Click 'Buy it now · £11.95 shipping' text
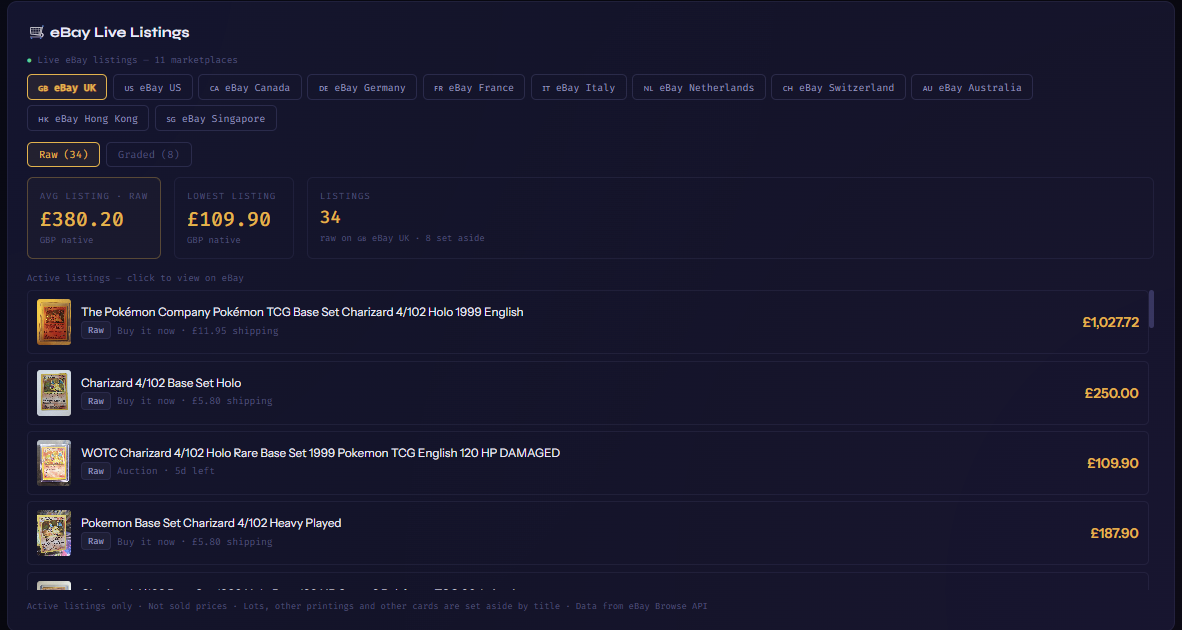Image resolution: width=1182 pixels, height=630 pixels. 198,331
